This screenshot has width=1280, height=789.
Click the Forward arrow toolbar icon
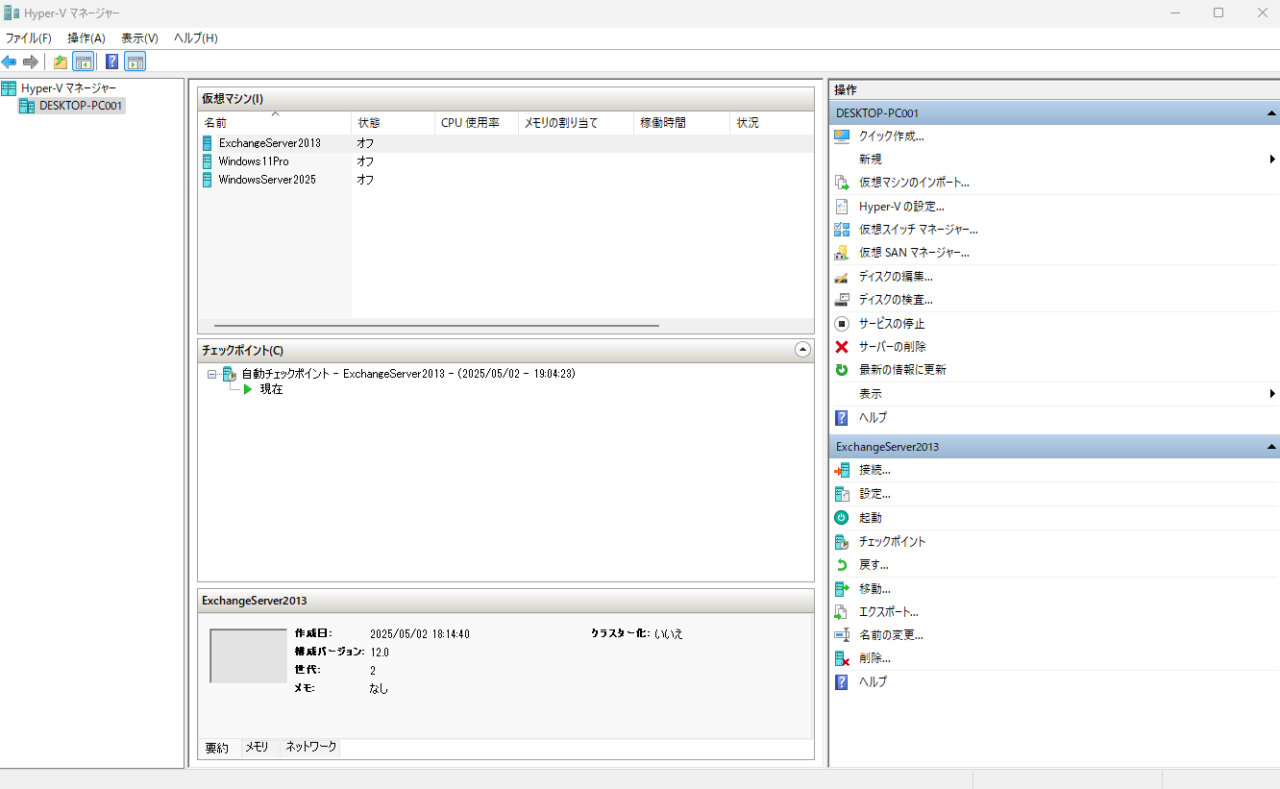tap(30, 62)
